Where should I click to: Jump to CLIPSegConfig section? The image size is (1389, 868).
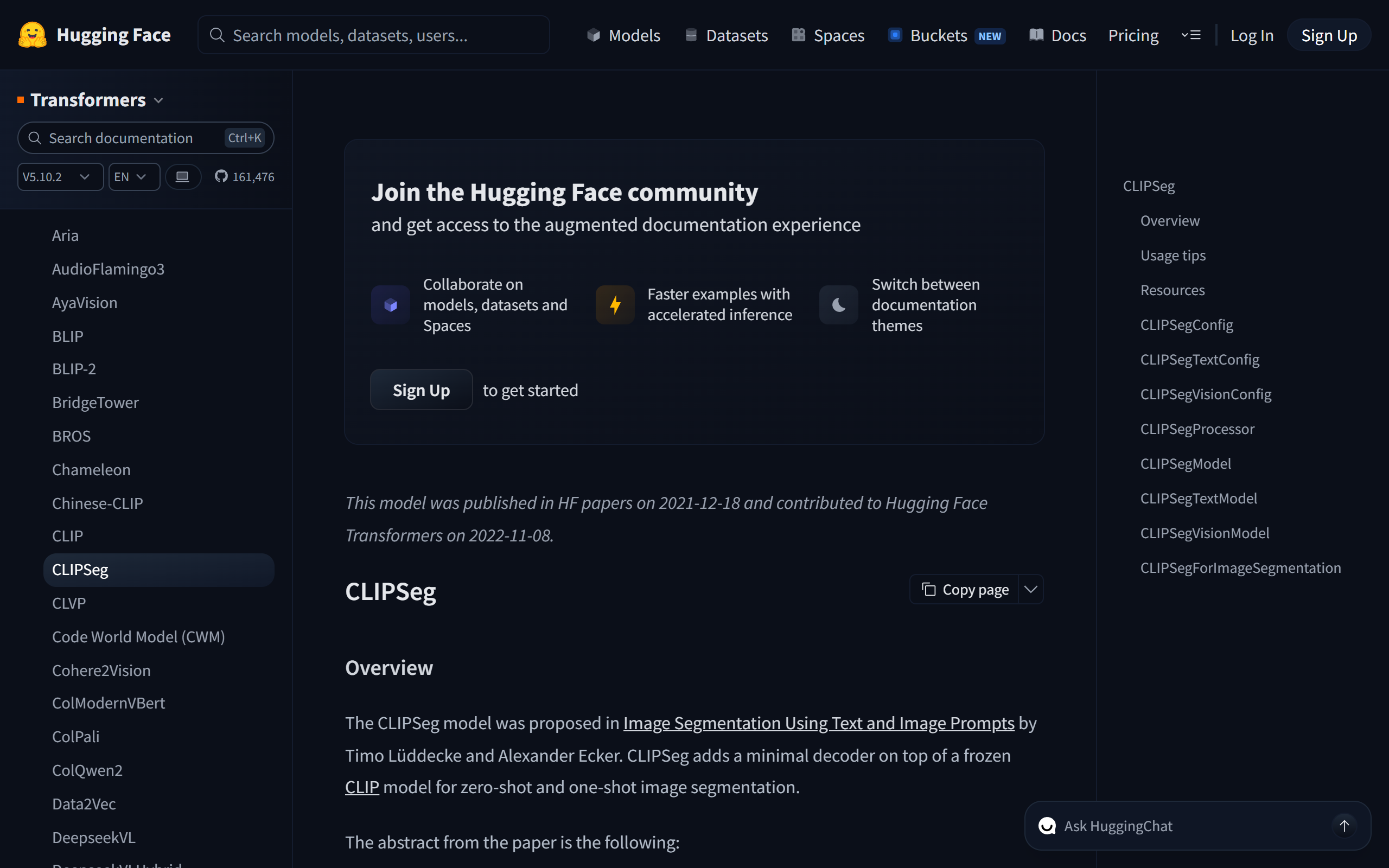(x=1187, y=325)
